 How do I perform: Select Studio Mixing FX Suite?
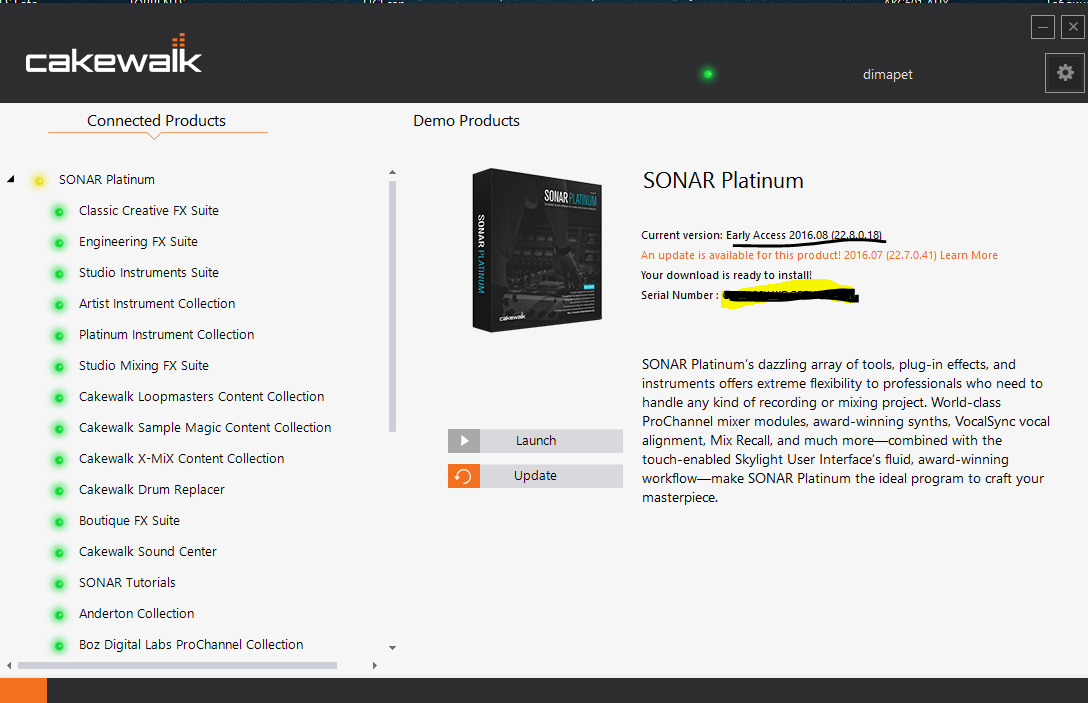(x=144, y=366)
